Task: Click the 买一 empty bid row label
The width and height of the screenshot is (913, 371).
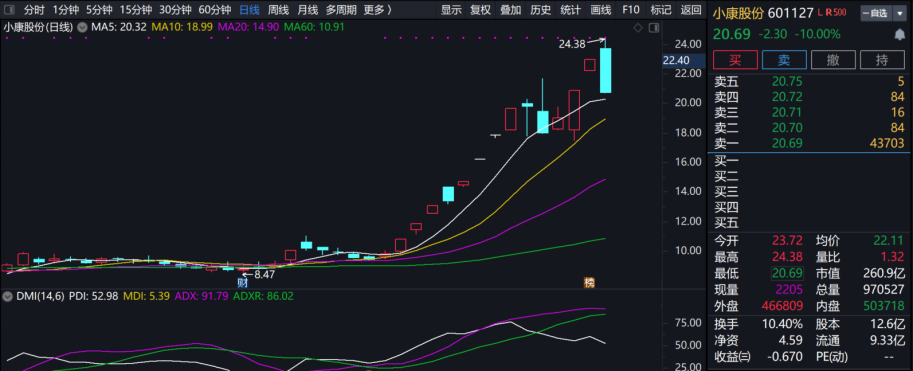Action: coord(726,161)
